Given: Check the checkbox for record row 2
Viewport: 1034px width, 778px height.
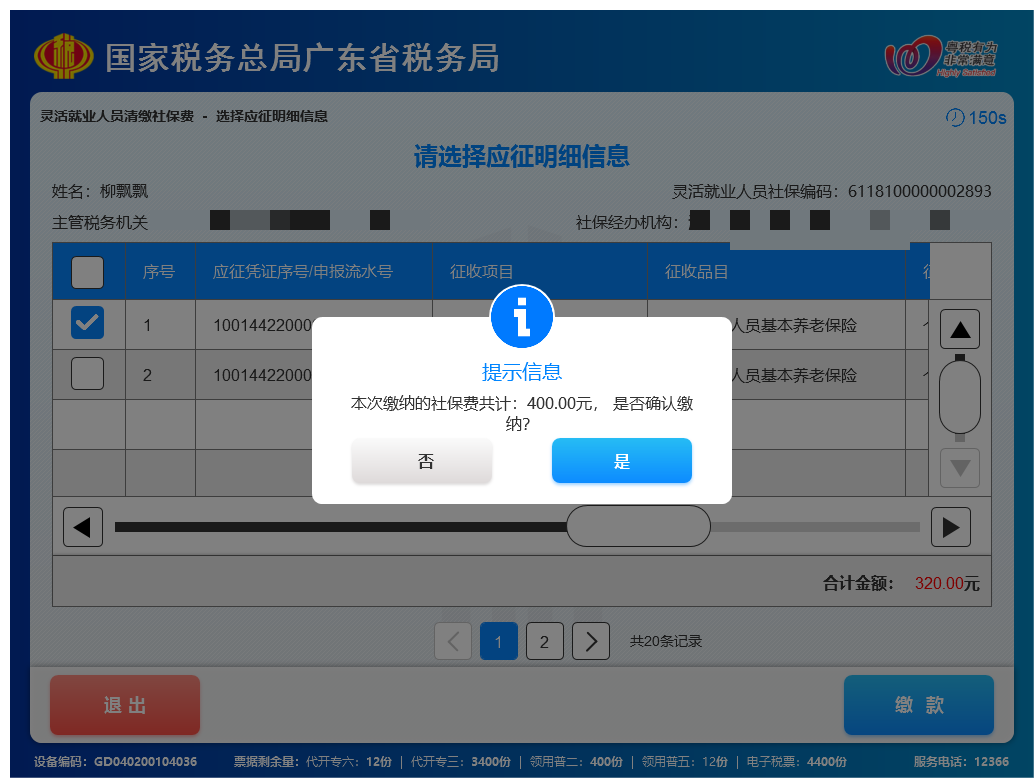Looking at the screenshot, I should (x=88, y=374).
